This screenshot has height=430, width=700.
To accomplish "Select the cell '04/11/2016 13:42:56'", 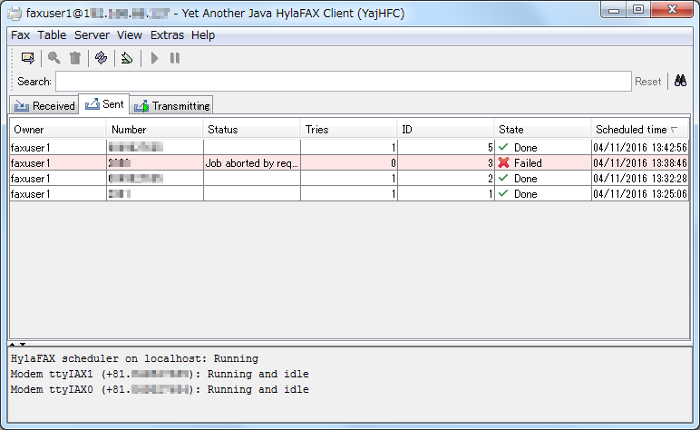I will [x=640, y=147].
